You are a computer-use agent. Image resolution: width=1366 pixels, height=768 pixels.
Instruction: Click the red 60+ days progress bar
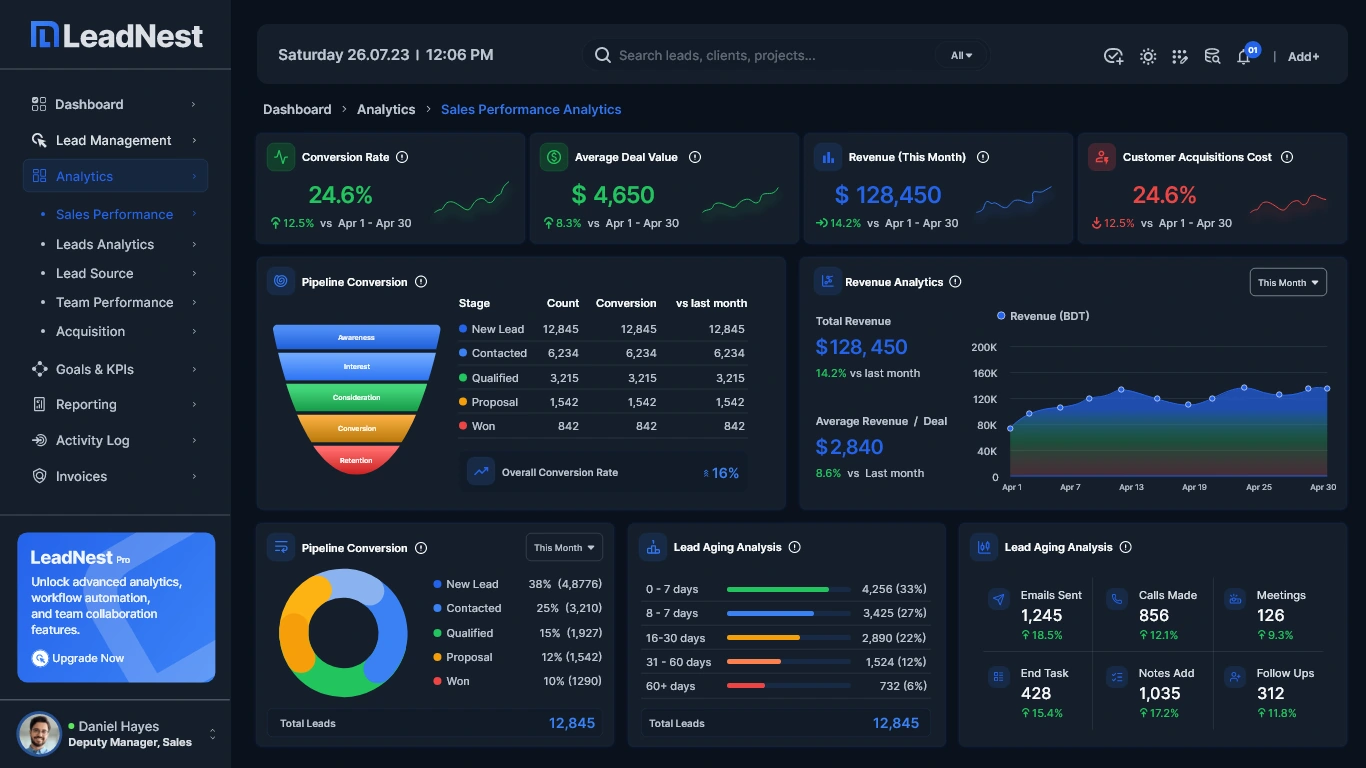pyautogui.click(x=746, y=686)
